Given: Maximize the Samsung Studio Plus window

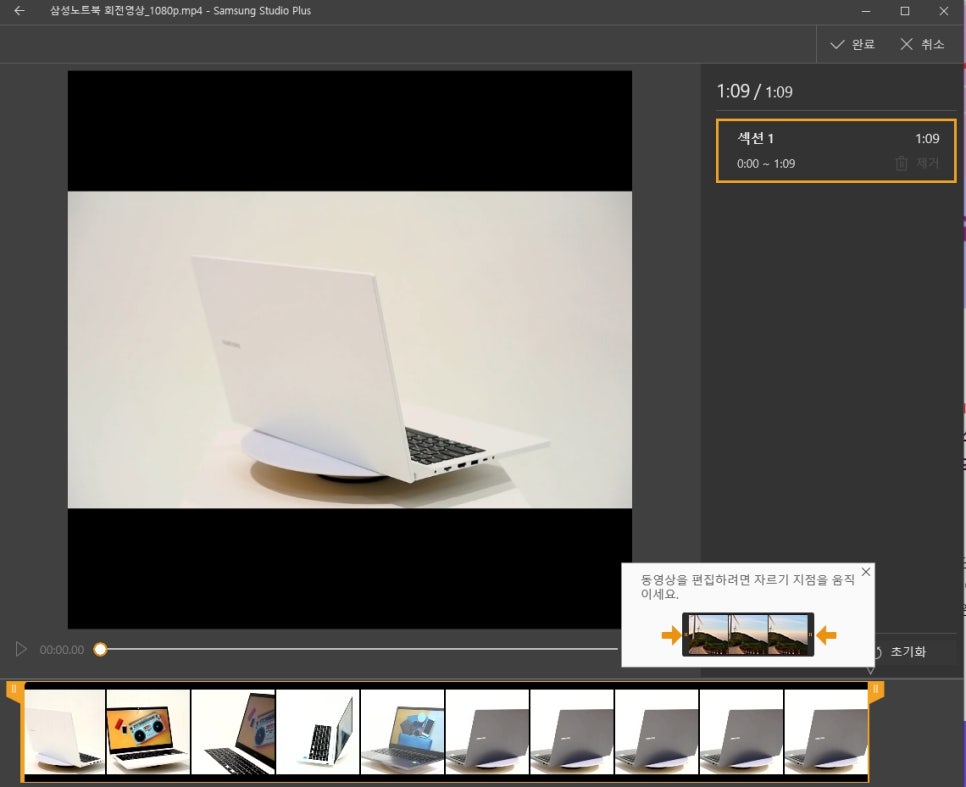Looking at the screenshot, I should click(x=905, y=11).
